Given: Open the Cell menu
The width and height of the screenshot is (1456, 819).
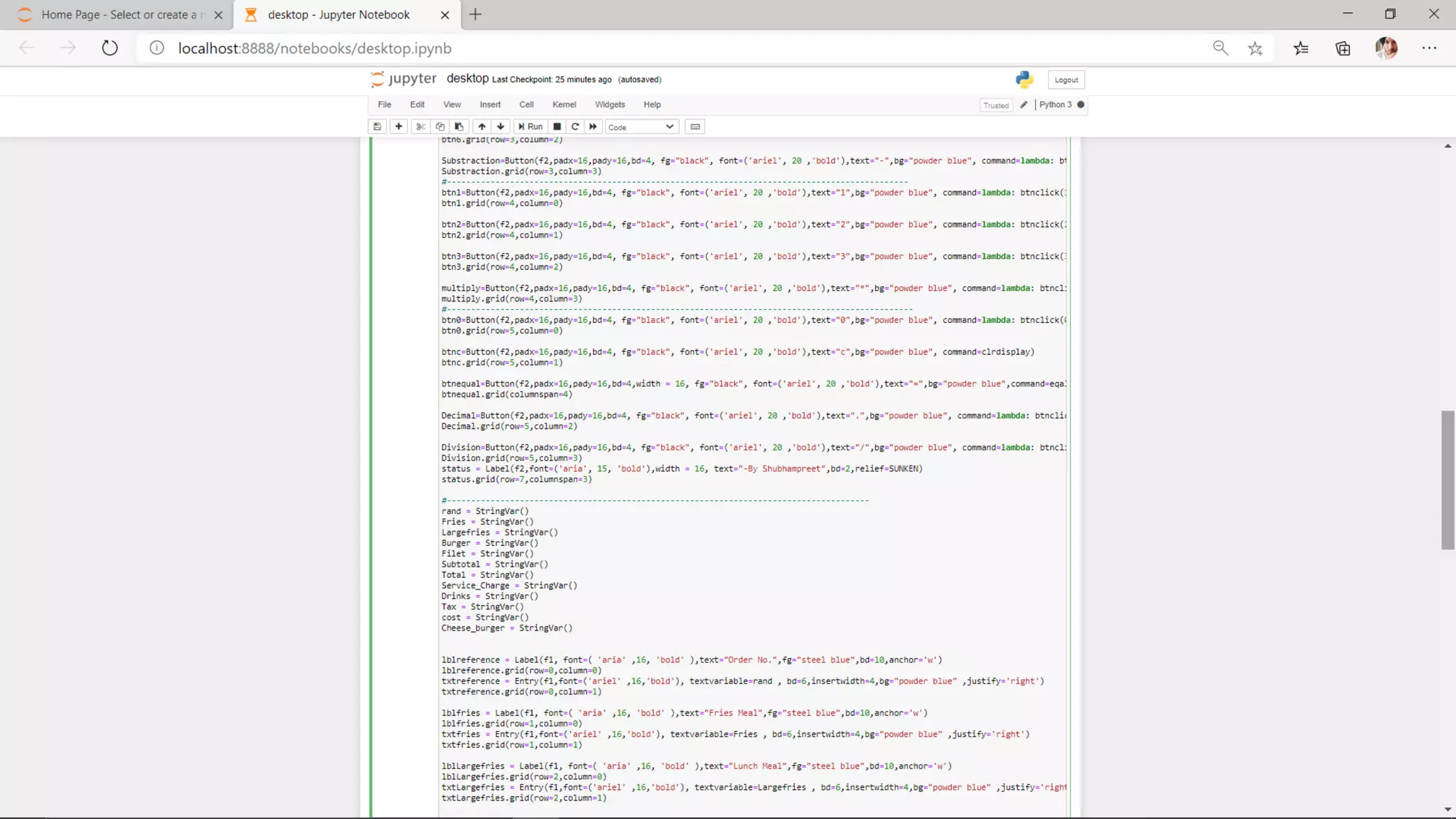Looking at the screenshot, I should [526, 105].
